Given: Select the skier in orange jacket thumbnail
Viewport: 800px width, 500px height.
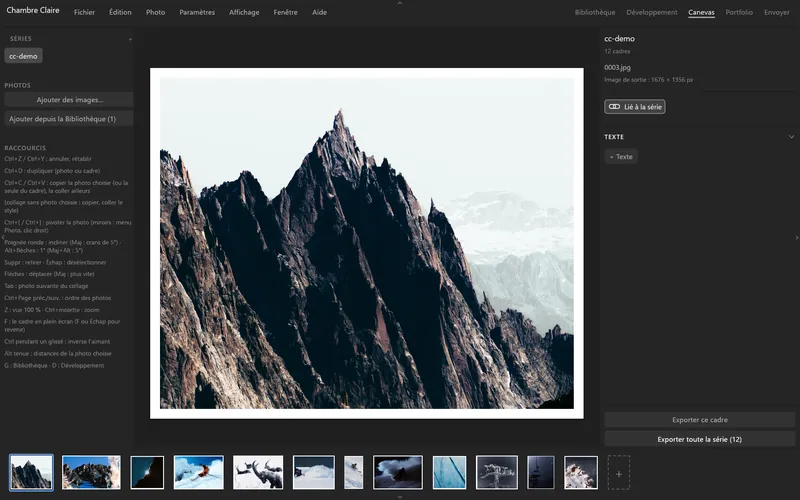Looking at the screenshot, I should 198,472.
